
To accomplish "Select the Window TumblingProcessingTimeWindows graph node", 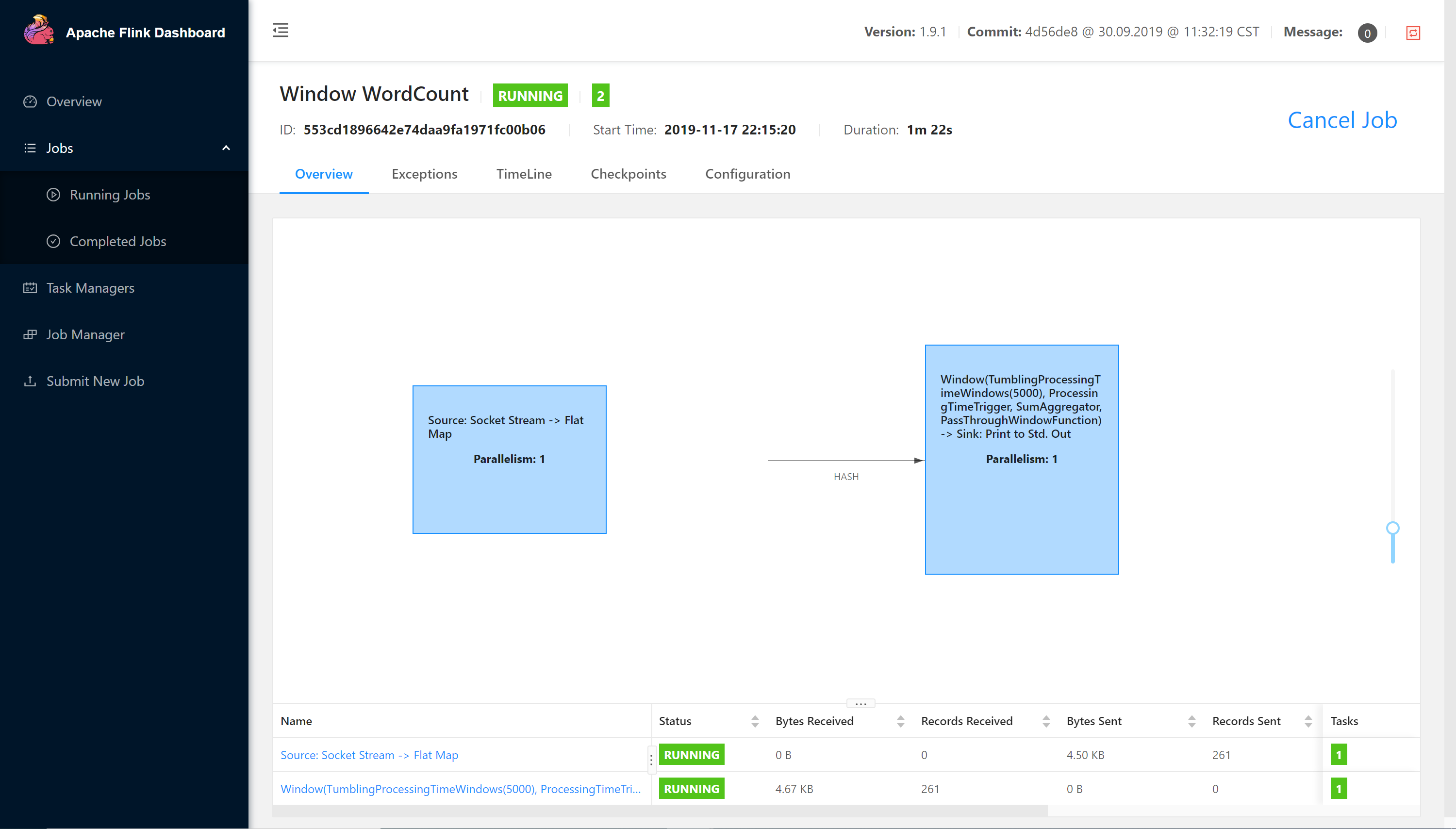I will (1021, 459).
